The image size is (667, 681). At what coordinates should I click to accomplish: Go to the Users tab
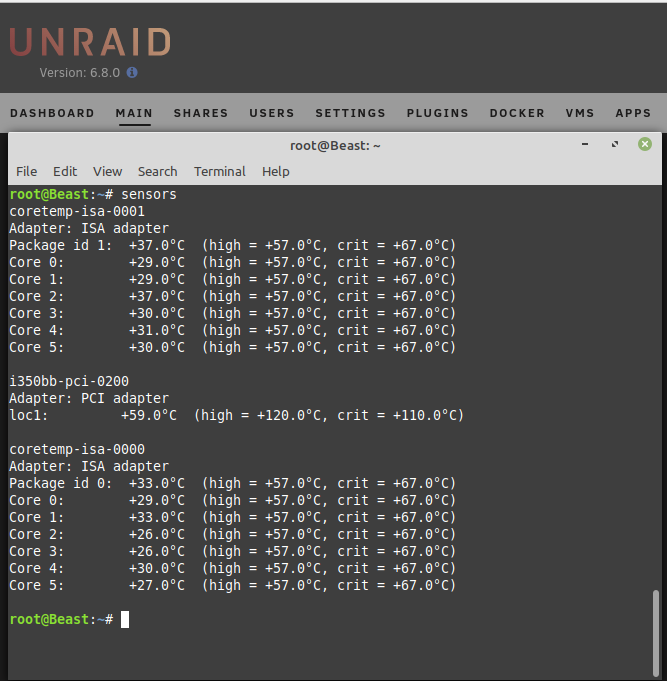(x=272, y=113)
